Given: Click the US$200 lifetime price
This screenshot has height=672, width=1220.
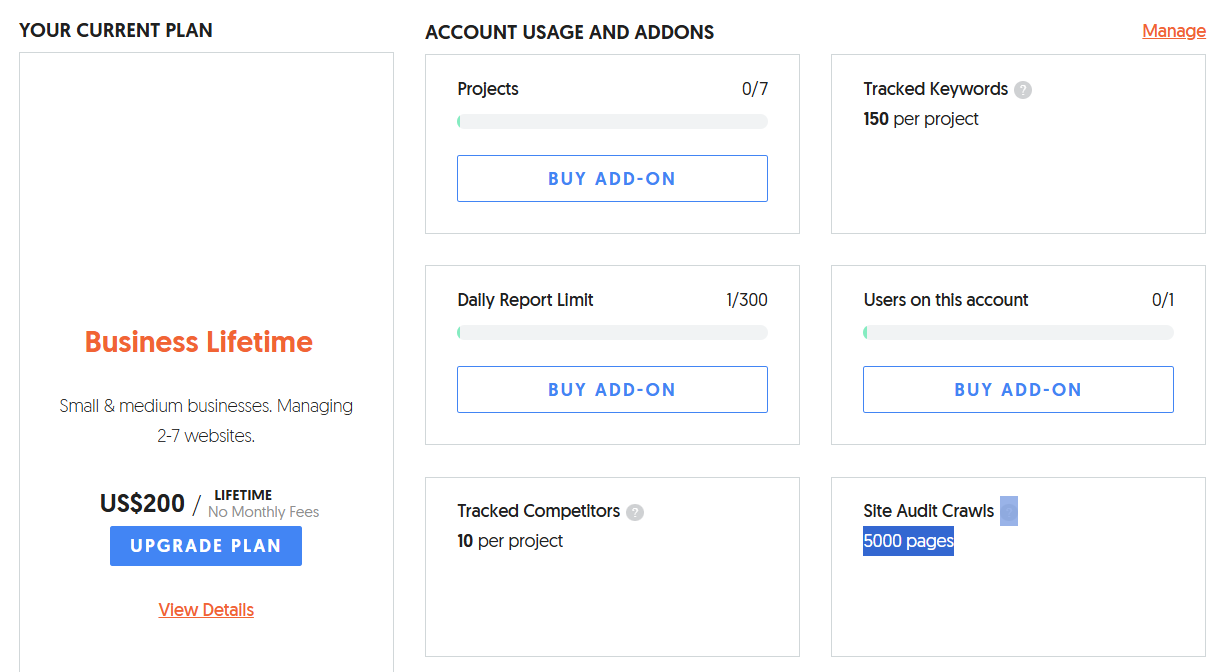Looking at the screenshot, I should [142, 503].
